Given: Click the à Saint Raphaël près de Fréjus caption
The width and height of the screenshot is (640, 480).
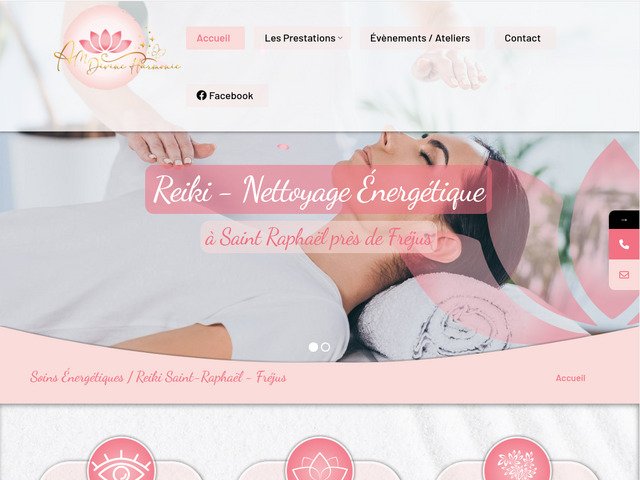Looking at the screenshot, I should (319, 238).
